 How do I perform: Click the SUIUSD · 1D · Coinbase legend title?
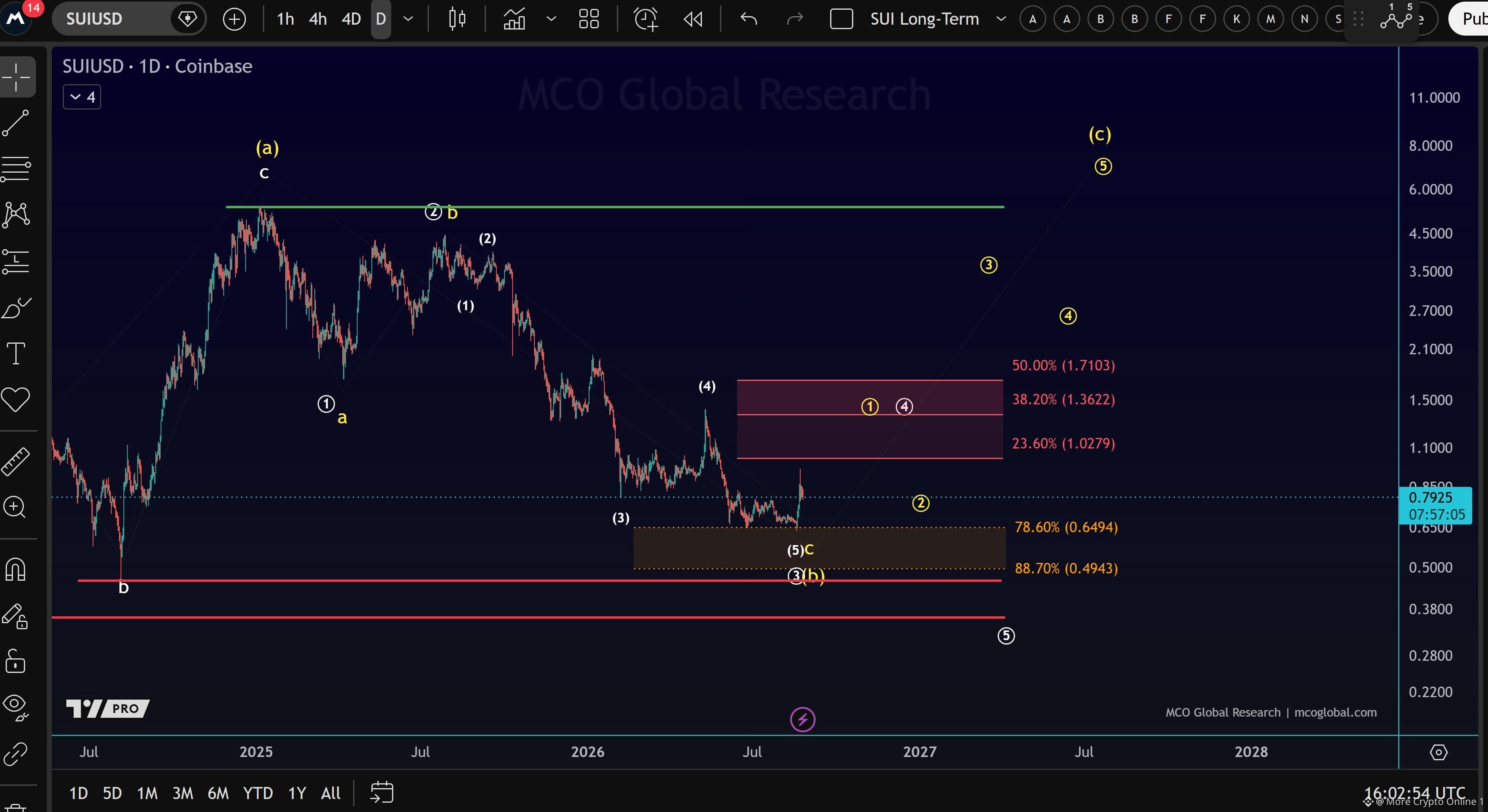click(157, 66)
